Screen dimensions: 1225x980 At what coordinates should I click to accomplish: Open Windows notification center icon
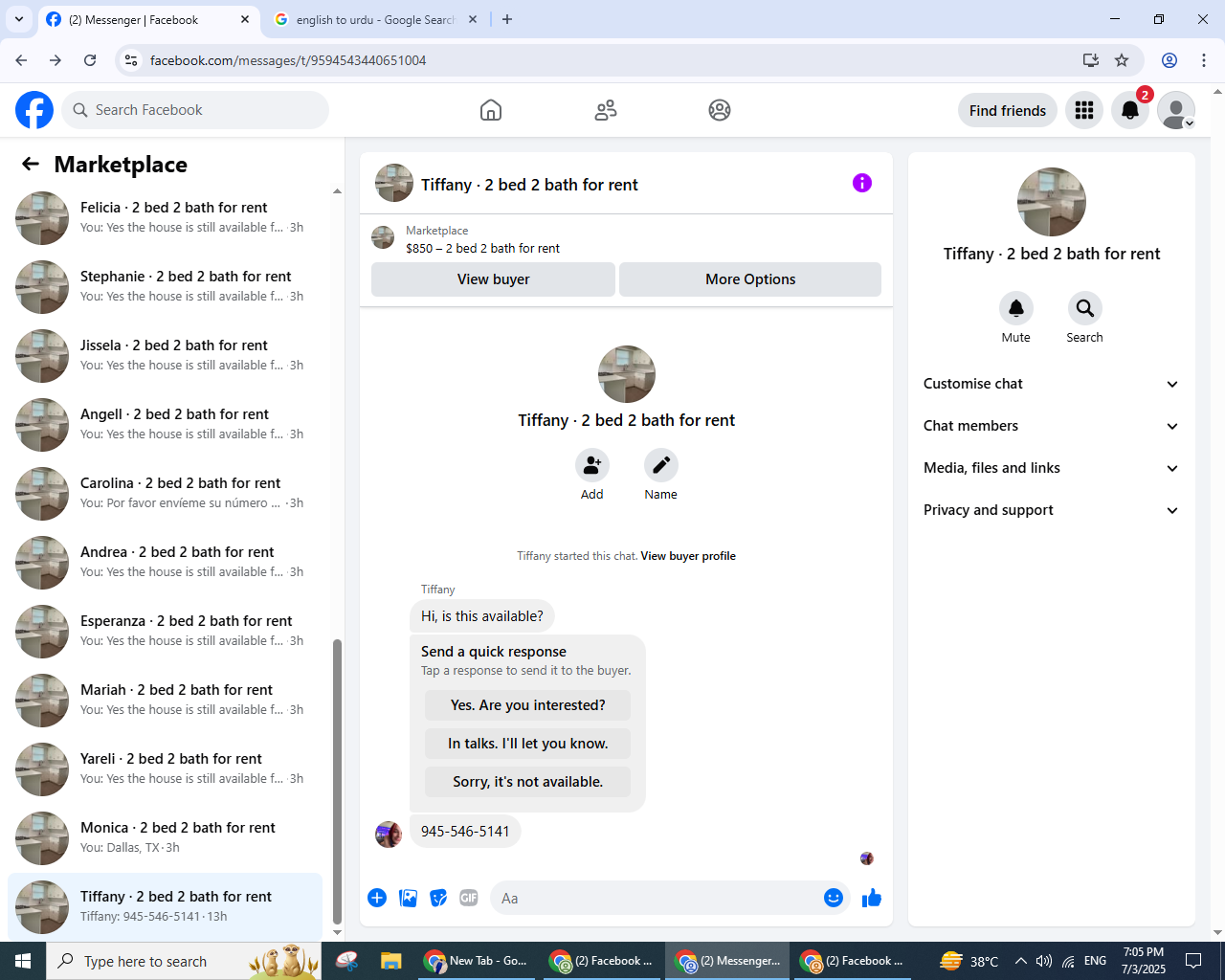click(x=1193, y=961)
